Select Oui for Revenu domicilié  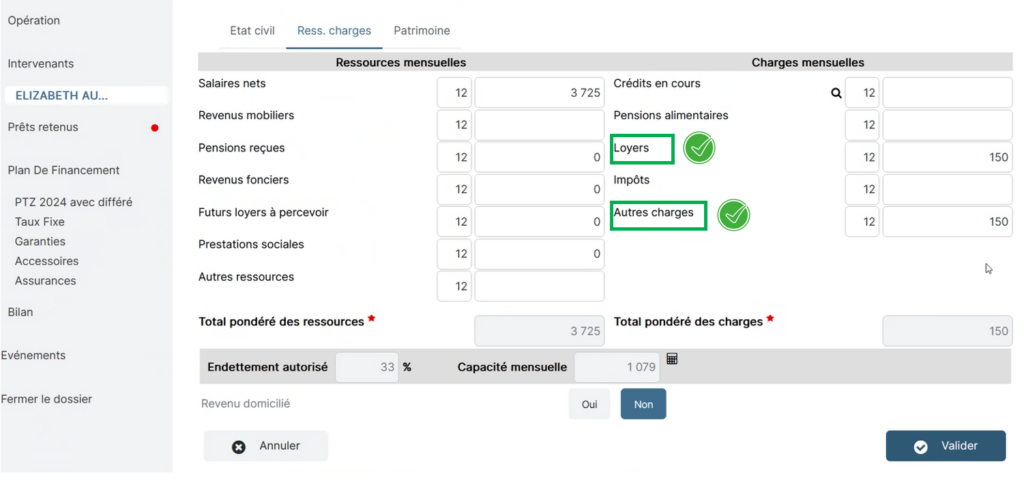pyautogui.click(x=589, y=403)
